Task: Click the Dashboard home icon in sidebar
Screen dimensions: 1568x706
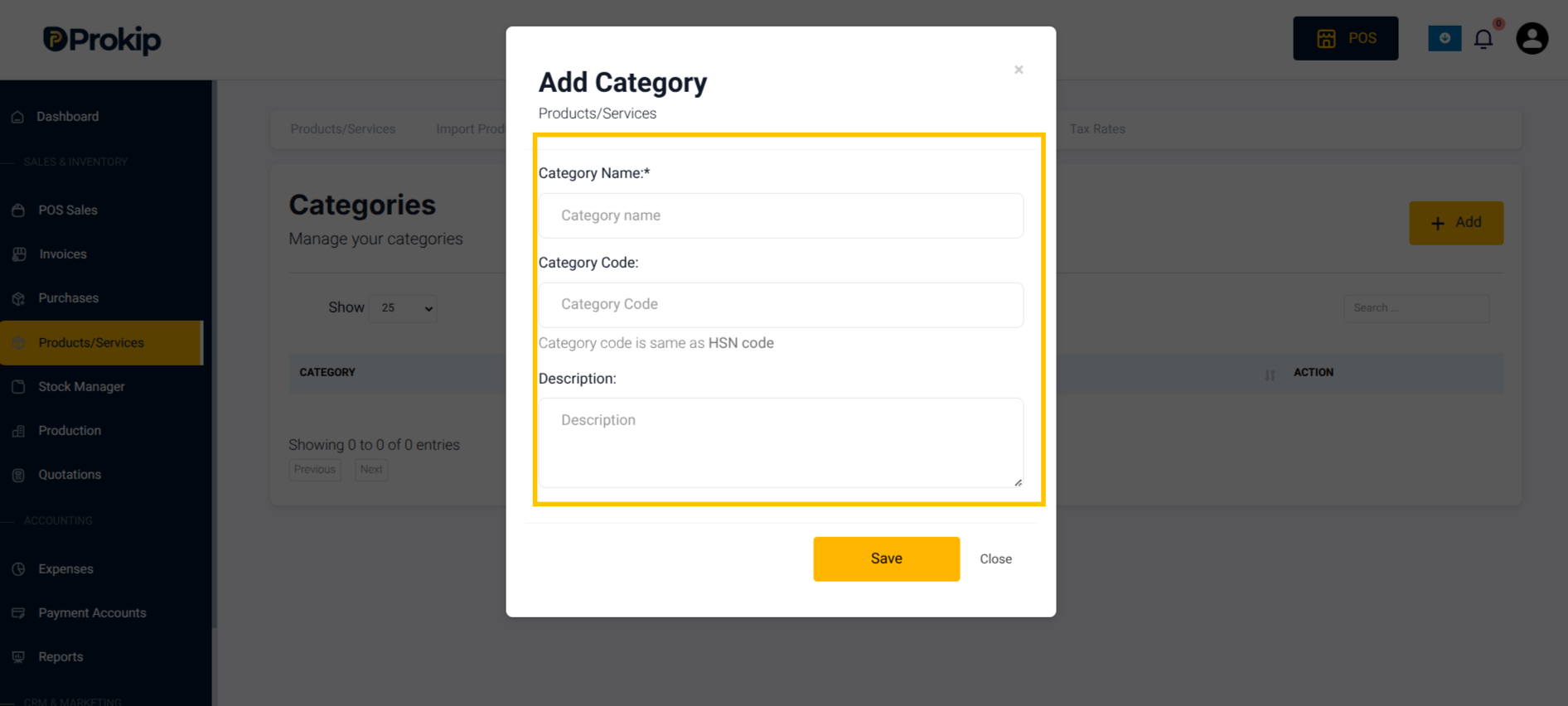Action: 17,117
